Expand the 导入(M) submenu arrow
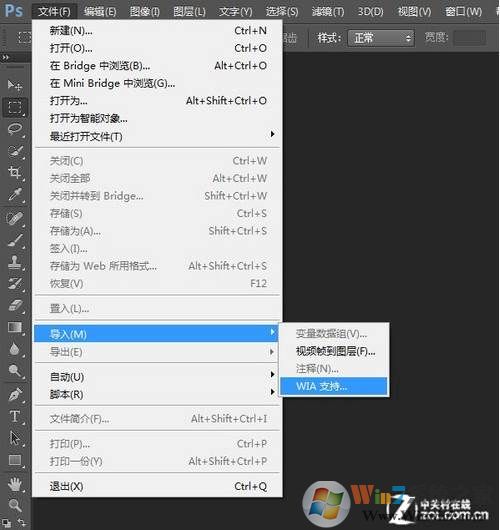500x530 pixels. click(272, 332)
